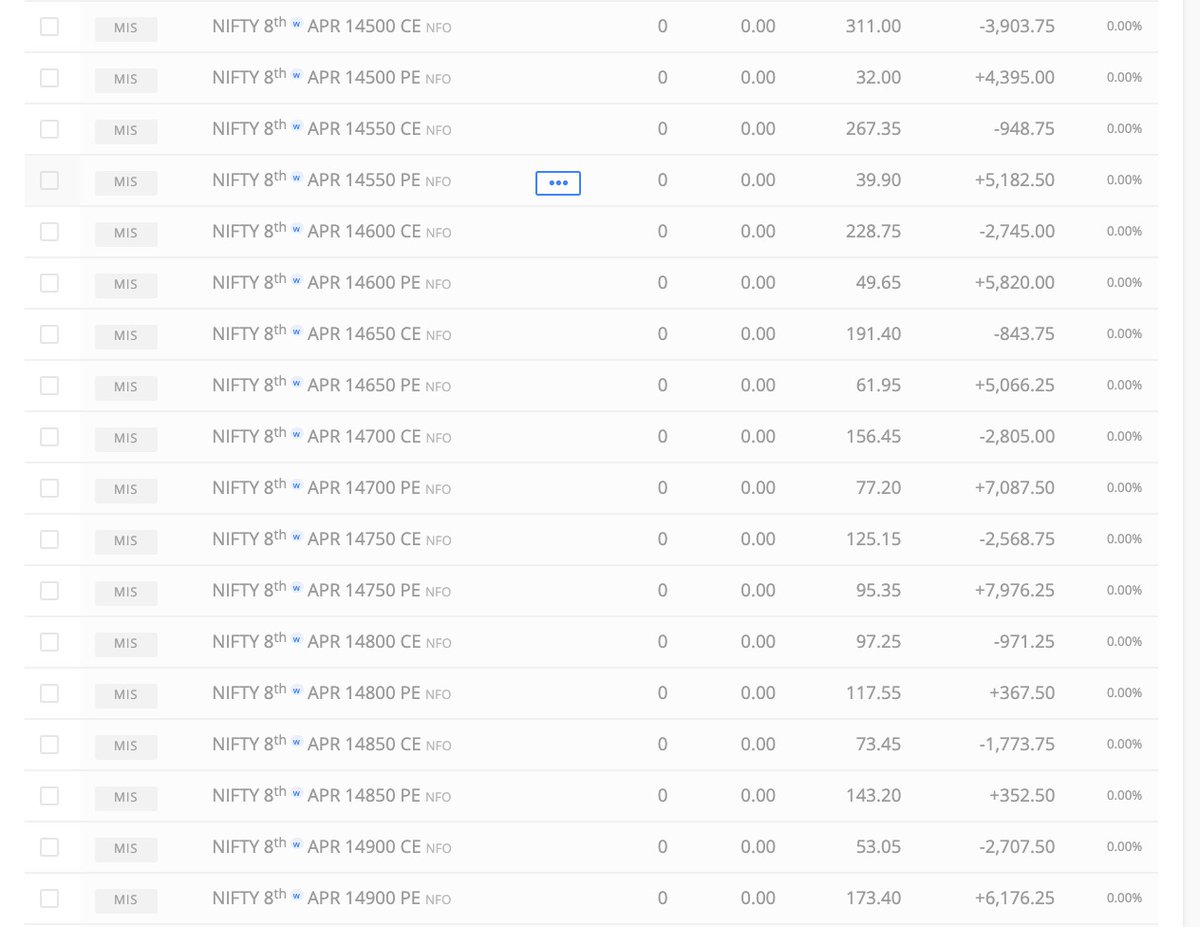Click the weekly 'w' icon on 14650 CE row
The height and width of the screenshot is (927, 1200).
[297, 332]
